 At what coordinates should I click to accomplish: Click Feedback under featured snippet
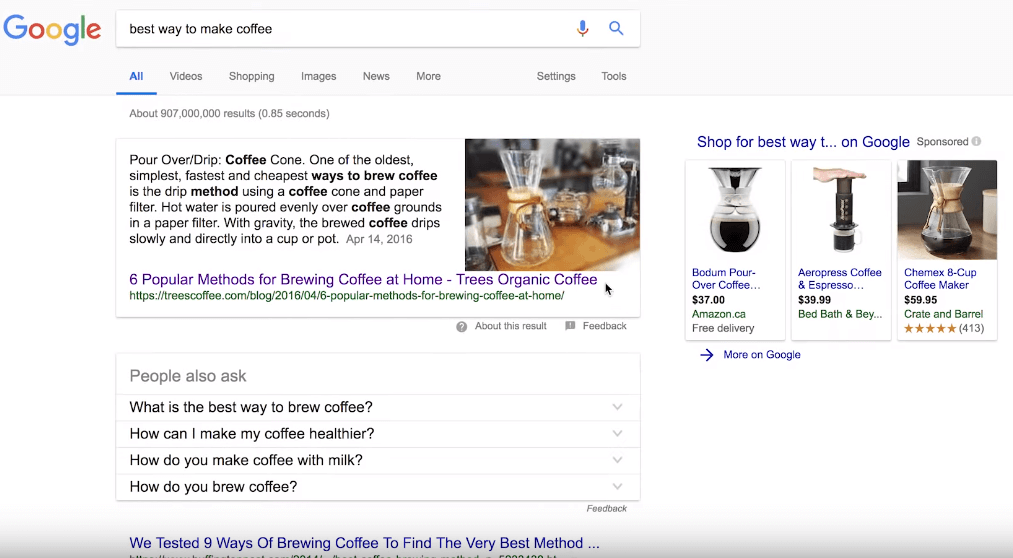(x=605, y=326)
